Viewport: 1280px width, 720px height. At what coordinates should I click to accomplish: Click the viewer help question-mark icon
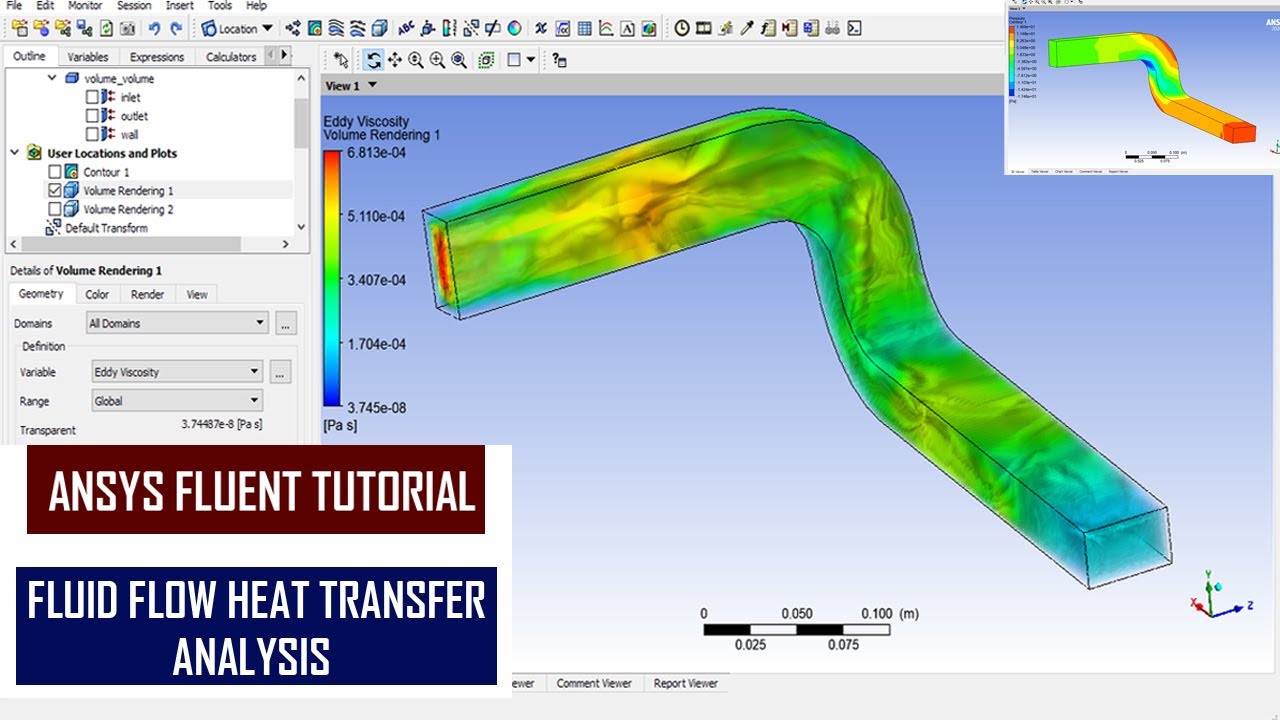click(x=559, y=60)
